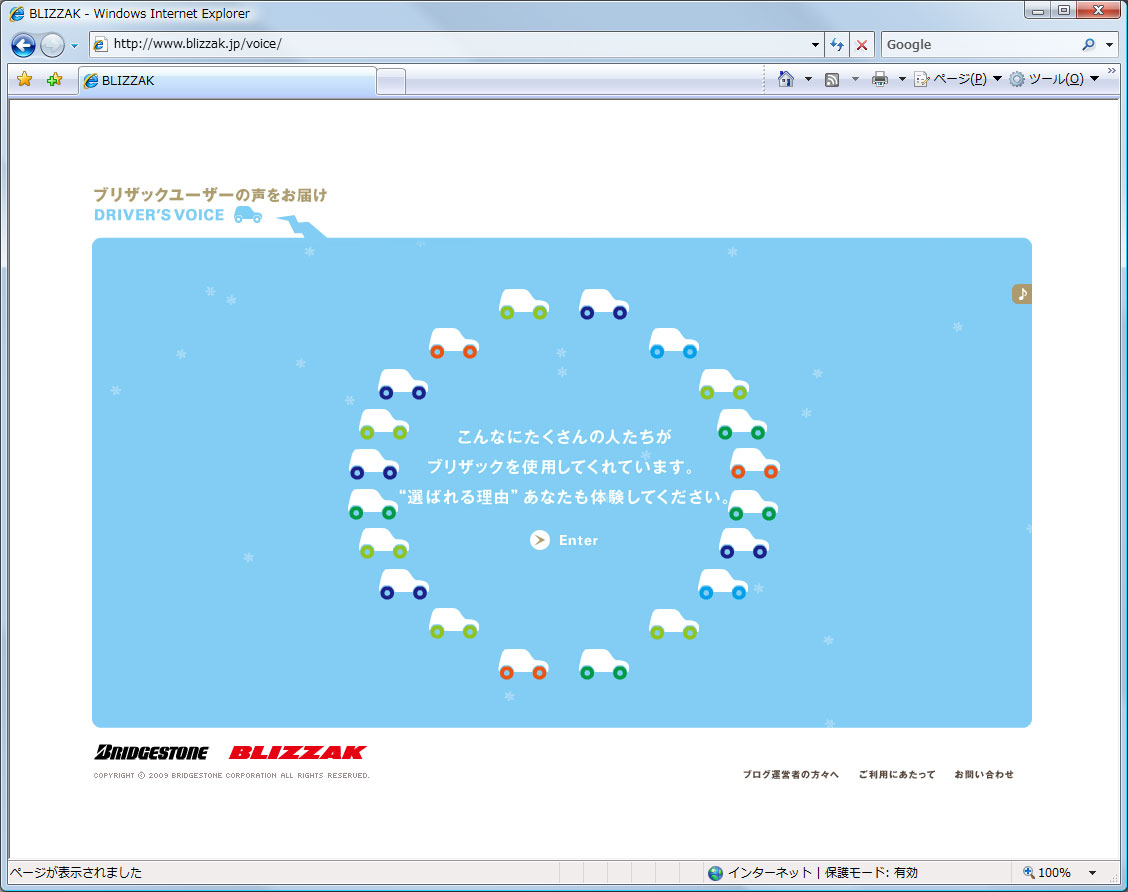Click the Print icon
Screen dimensions: 1128x892
click(x=879, y=79)
